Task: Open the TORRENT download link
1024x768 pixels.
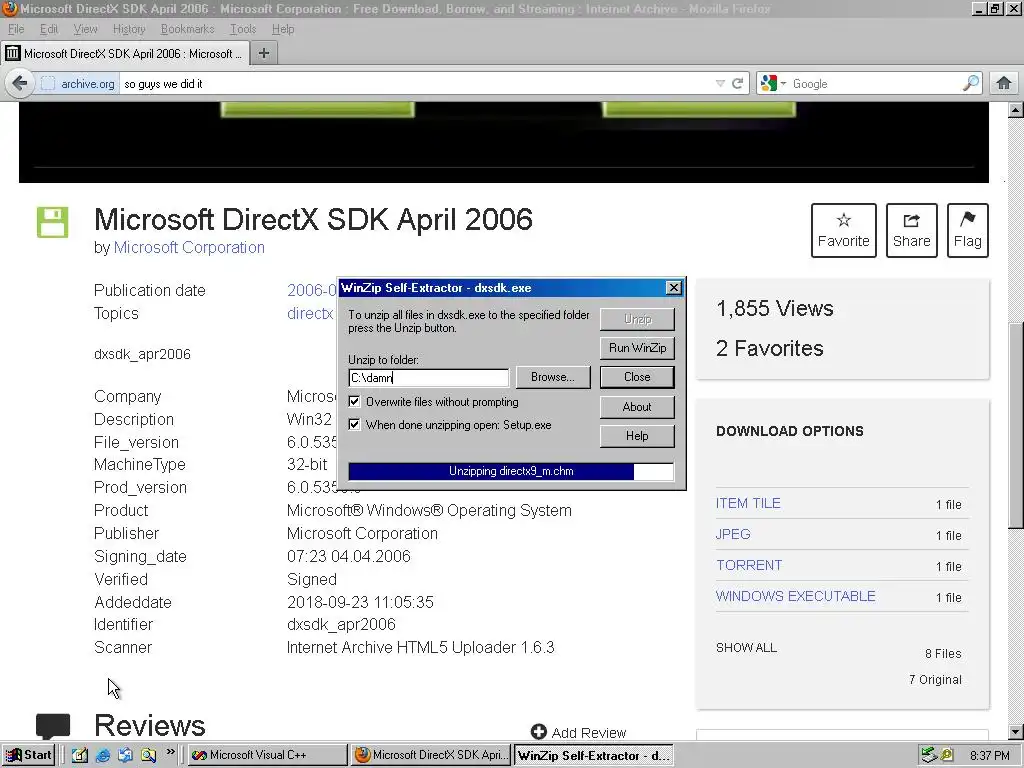Action: click(748, 565)
